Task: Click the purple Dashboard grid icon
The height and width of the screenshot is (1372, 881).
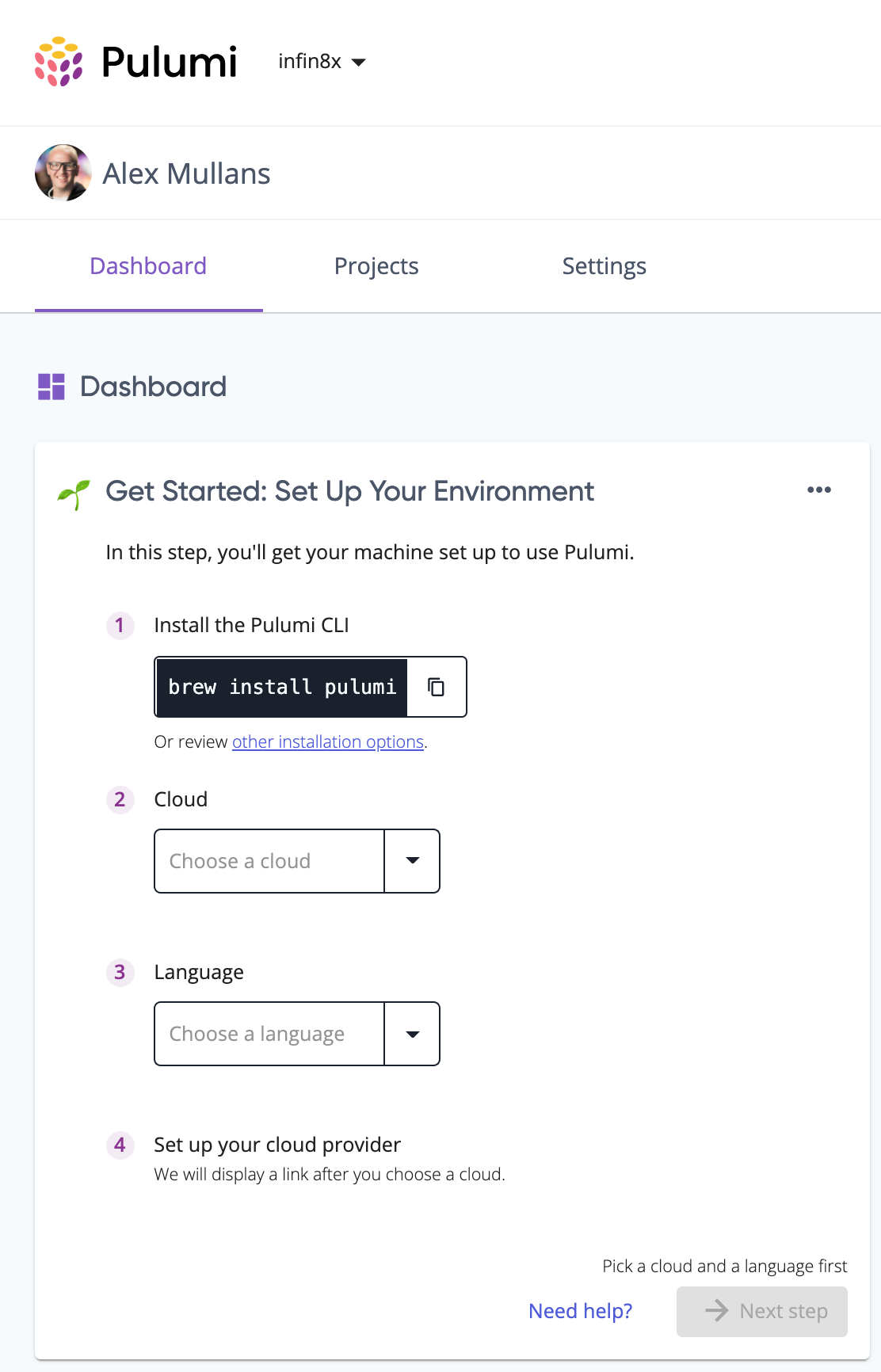Action: 51,387
